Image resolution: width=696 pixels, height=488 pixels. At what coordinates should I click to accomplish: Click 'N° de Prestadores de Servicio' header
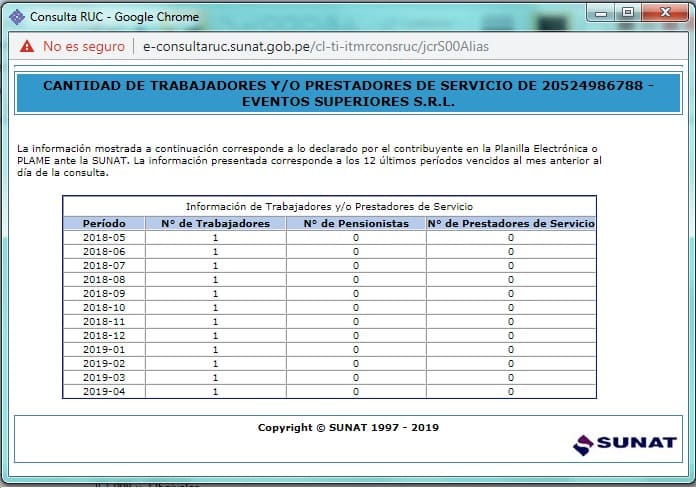511,223
